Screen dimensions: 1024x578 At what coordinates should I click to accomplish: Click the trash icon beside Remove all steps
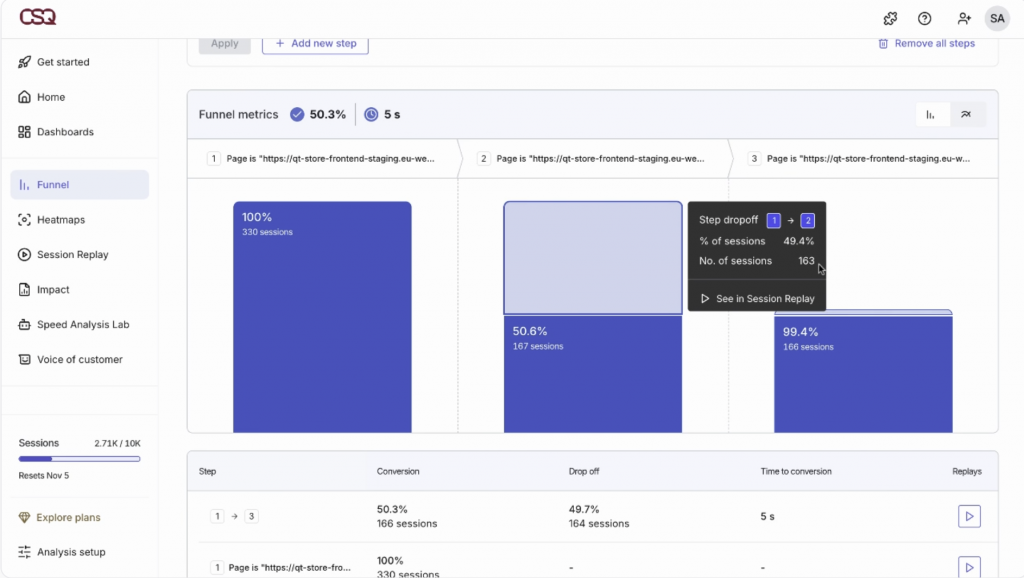click(883, 44)
